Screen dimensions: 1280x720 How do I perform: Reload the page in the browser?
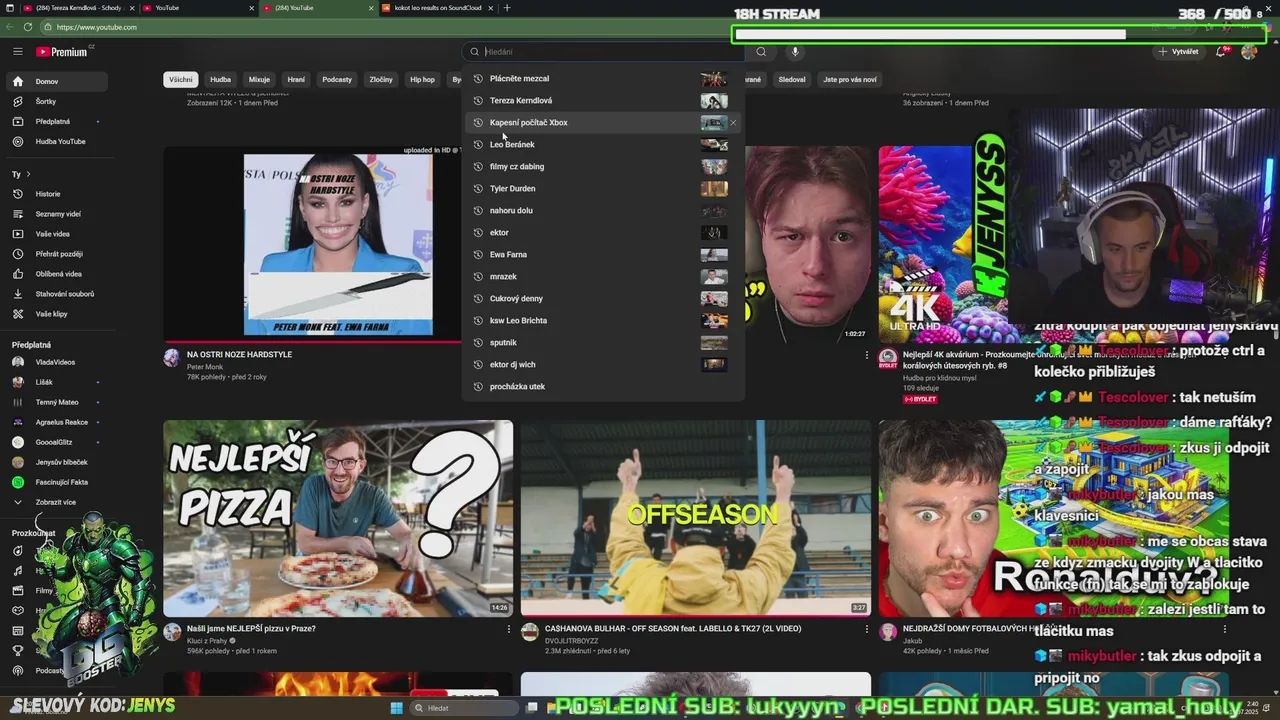[27, 27]
